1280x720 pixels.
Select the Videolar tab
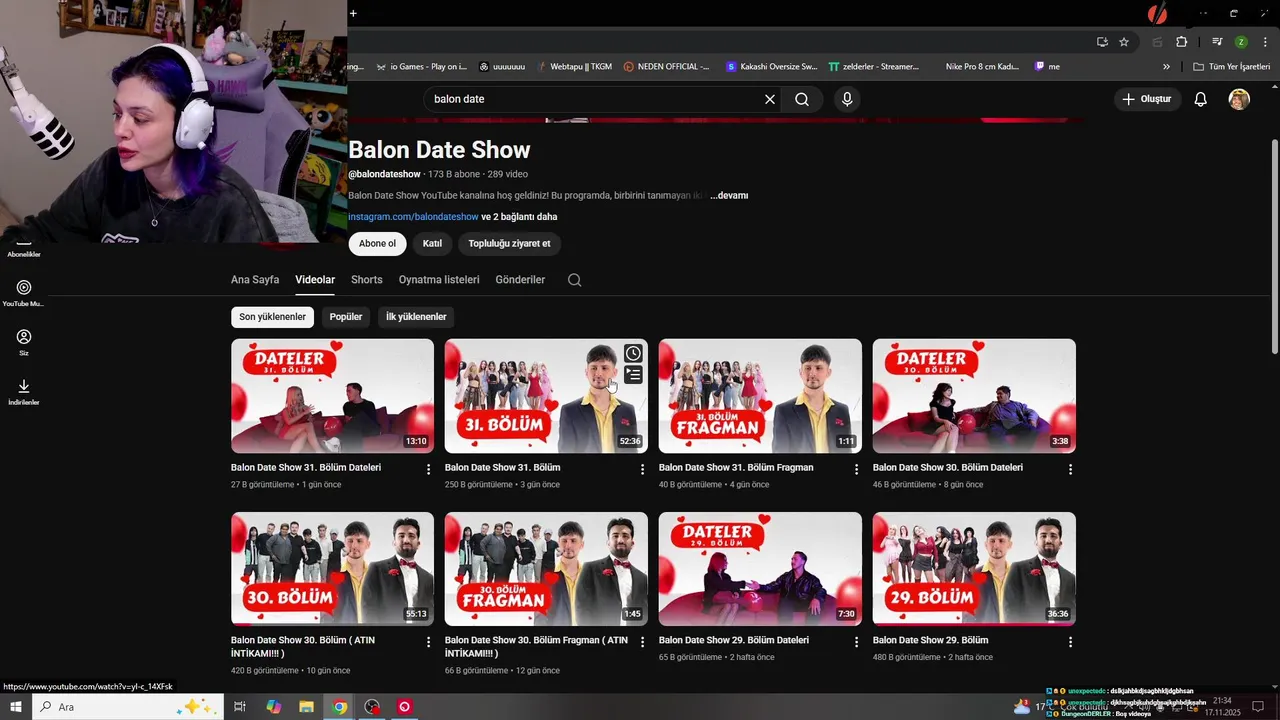point(315,280)
